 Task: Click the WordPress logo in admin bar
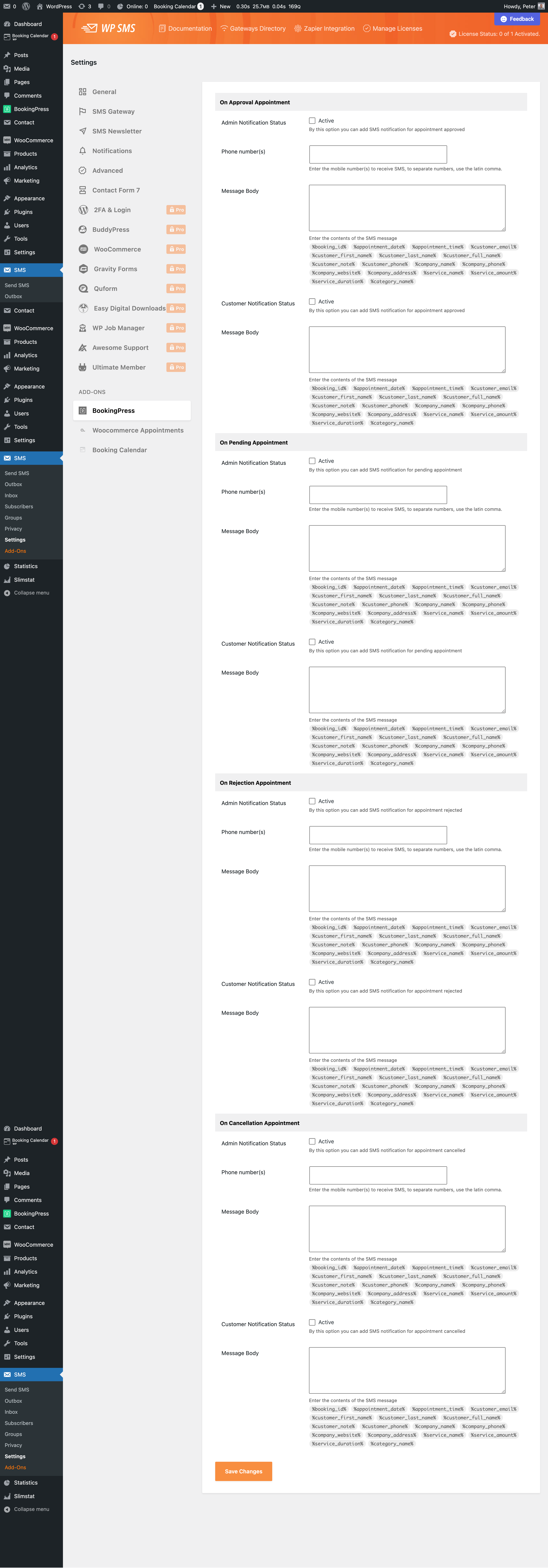26,6
